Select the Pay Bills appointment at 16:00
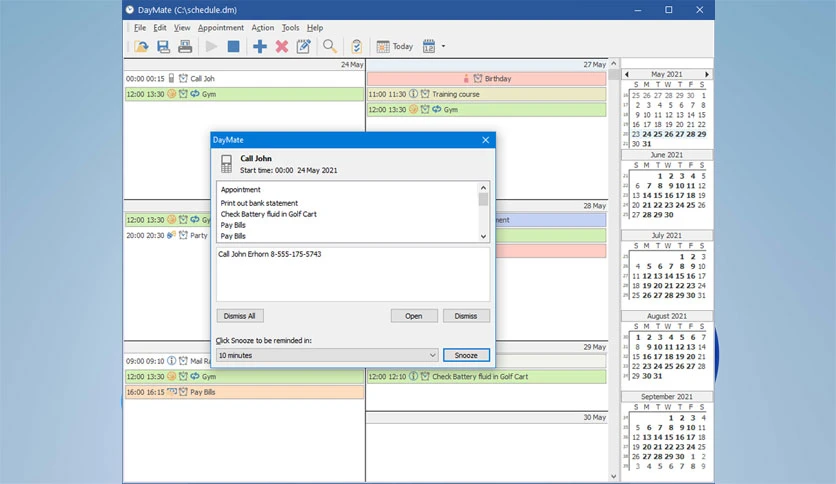 244,392
